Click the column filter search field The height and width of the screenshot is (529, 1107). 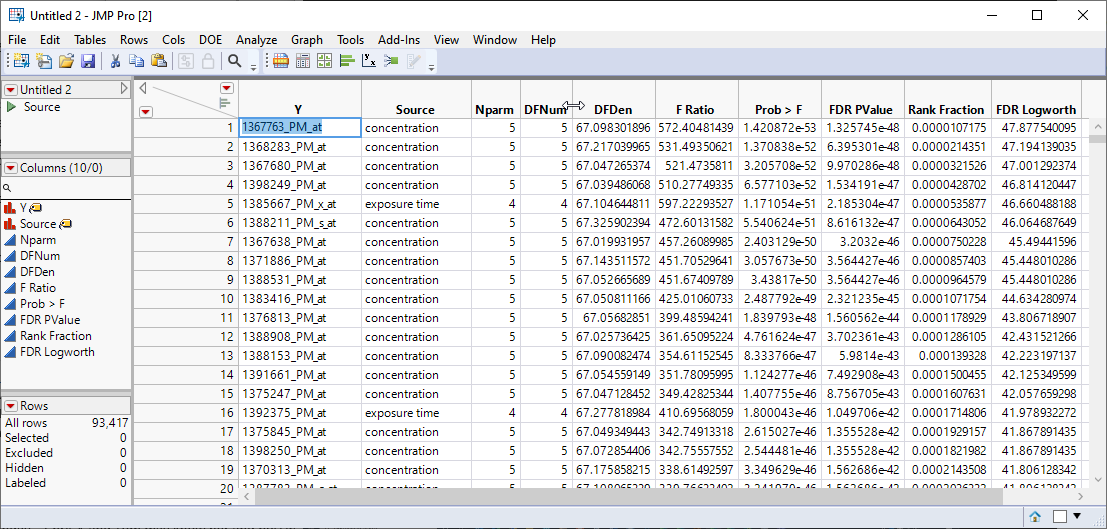tap(66, 187)
